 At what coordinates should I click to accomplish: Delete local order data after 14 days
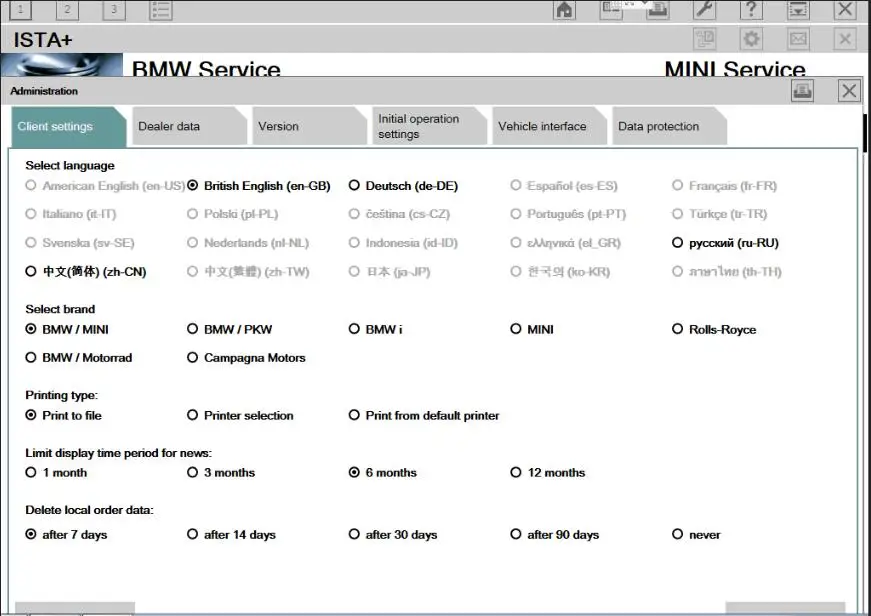(x=231, y=534)
